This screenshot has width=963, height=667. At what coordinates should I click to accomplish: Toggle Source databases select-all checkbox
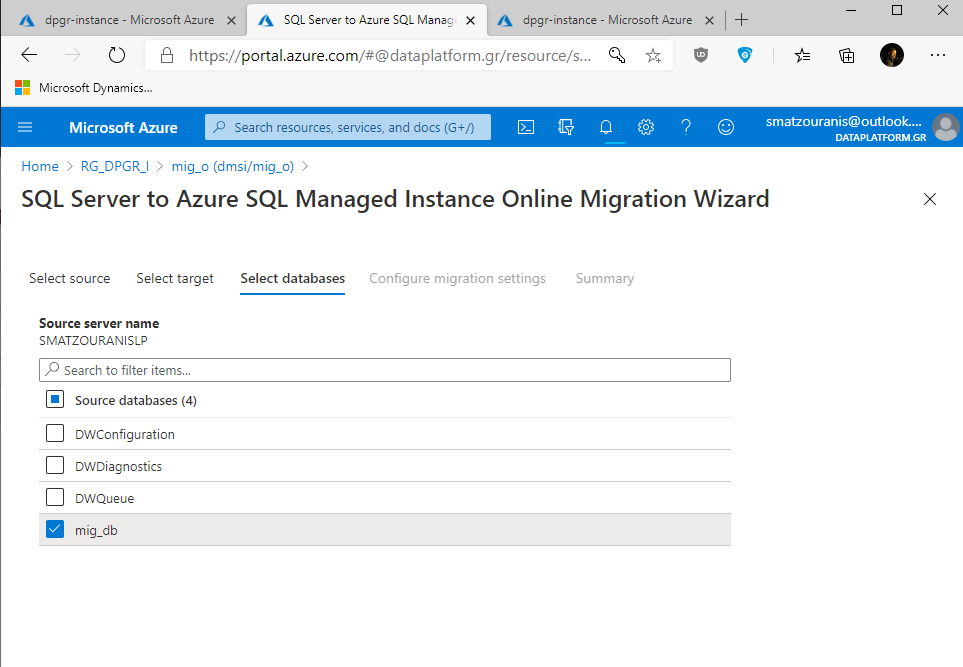55,400
